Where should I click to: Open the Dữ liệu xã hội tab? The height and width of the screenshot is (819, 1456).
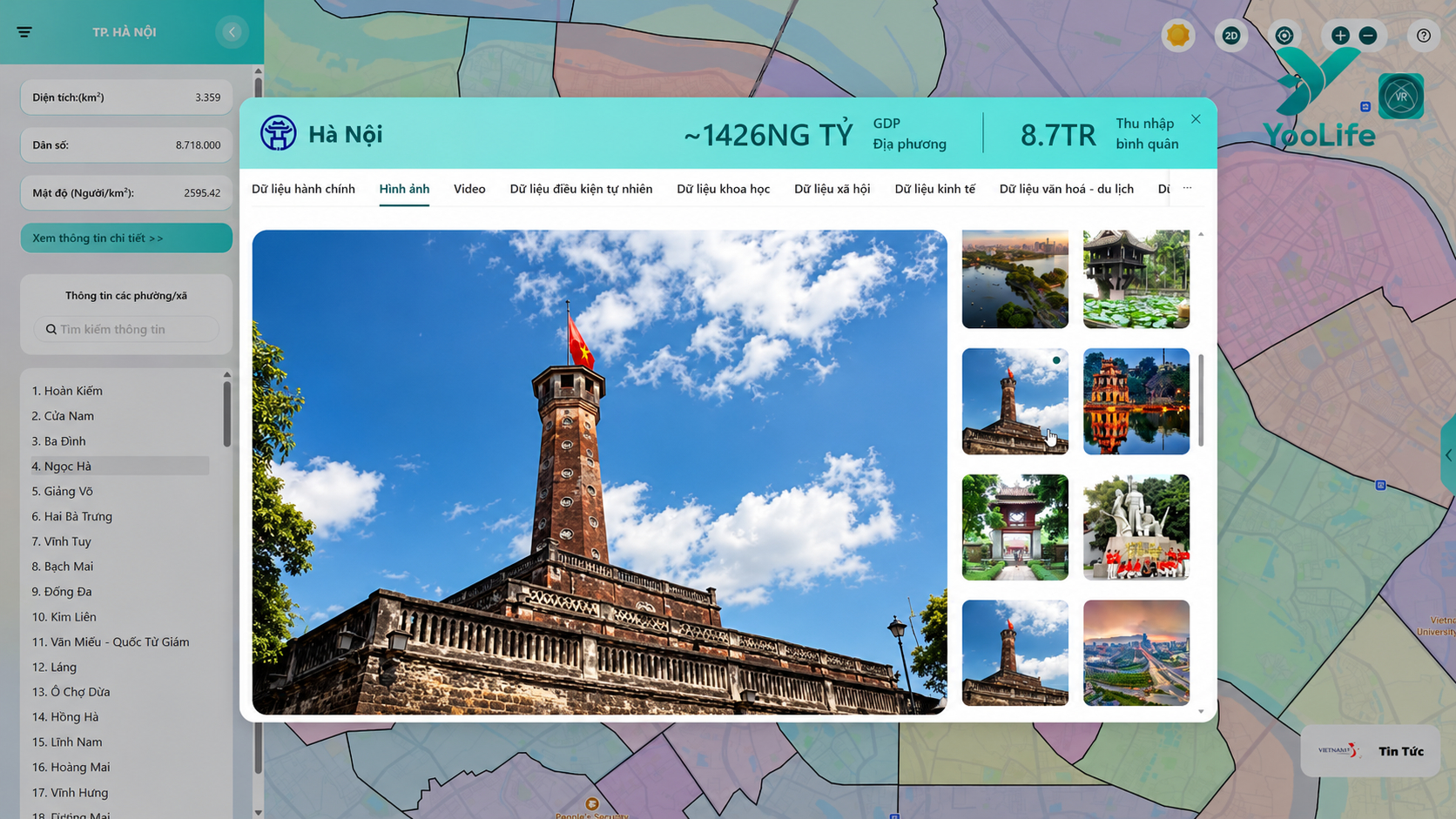point(832,189)
